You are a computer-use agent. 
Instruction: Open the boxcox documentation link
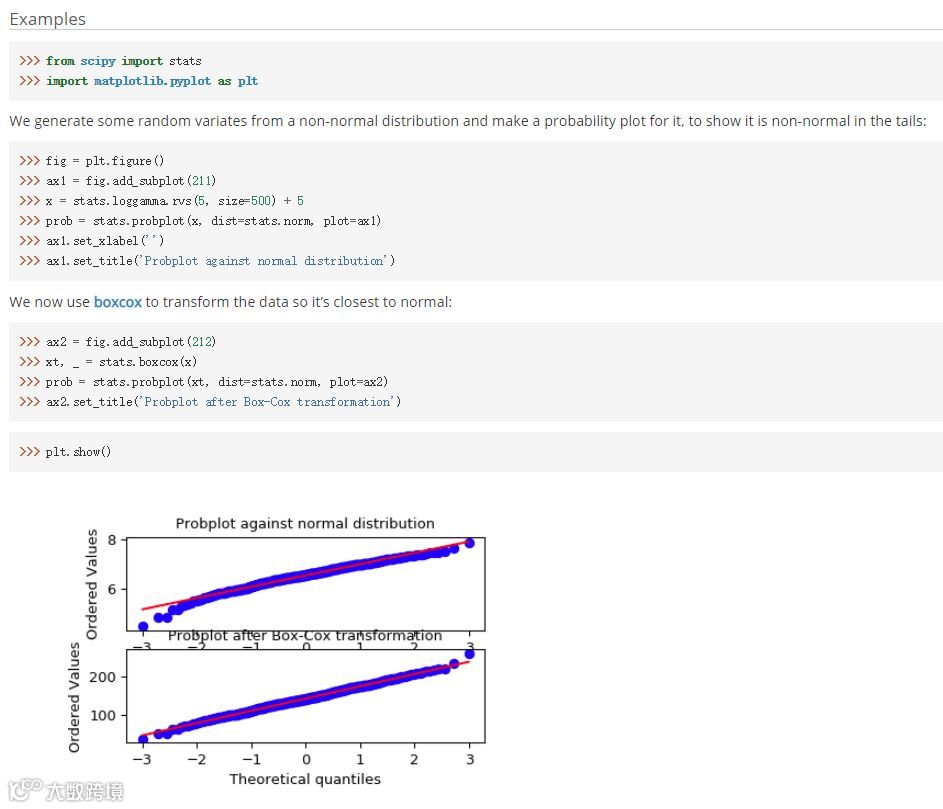coord(118,302)
